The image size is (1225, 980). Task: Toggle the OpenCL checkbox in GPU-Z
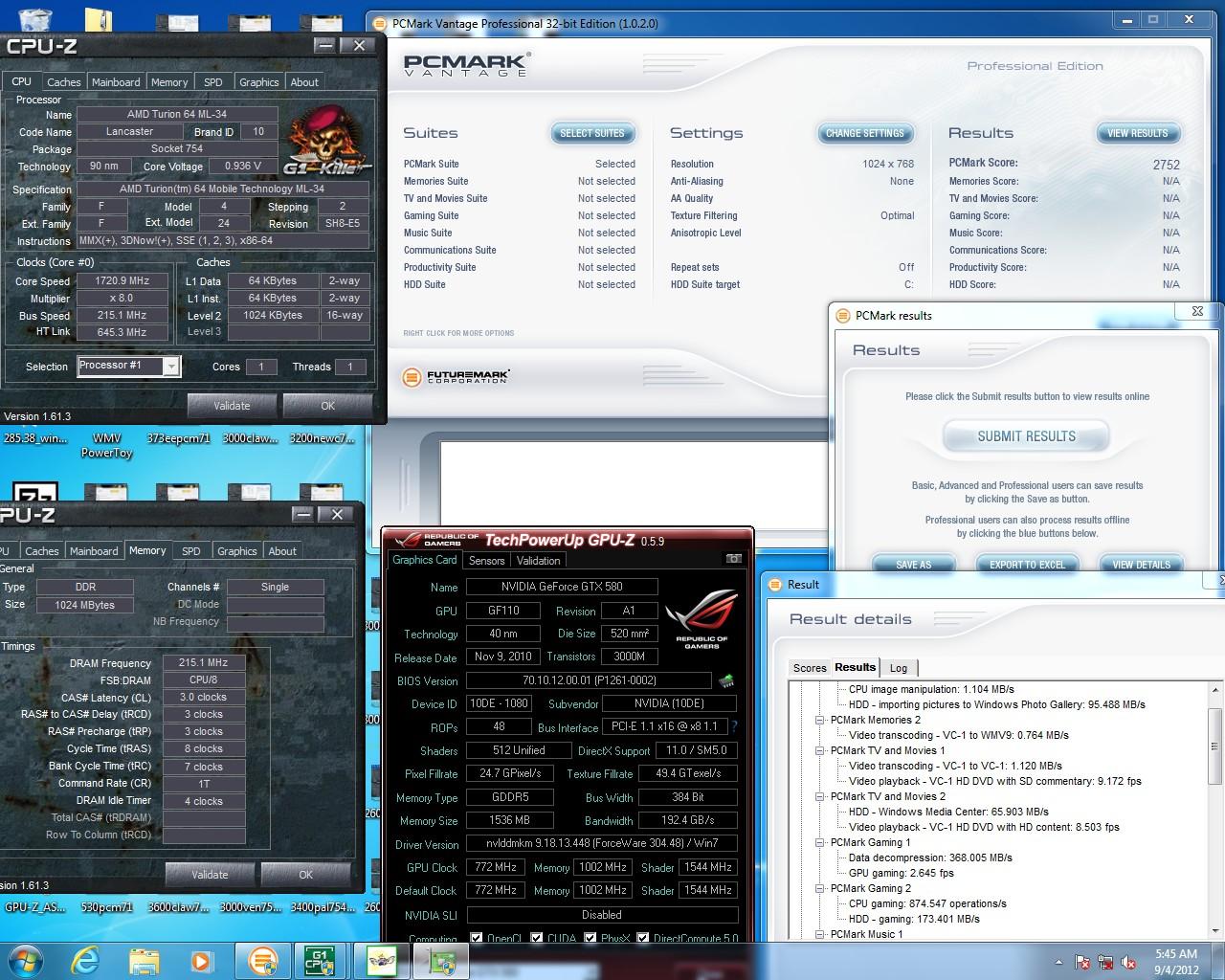pos(477,939)
